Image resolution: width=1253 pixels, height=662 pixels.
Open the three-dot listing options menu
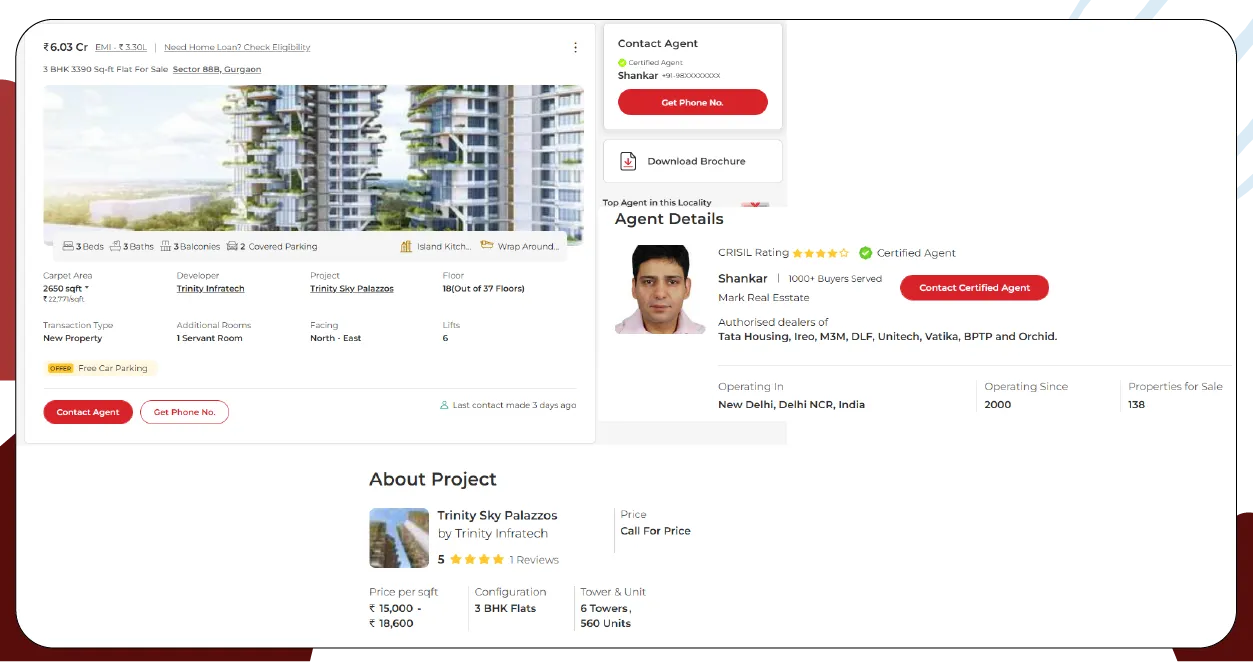pyautogui.click(x=575, y=47)
